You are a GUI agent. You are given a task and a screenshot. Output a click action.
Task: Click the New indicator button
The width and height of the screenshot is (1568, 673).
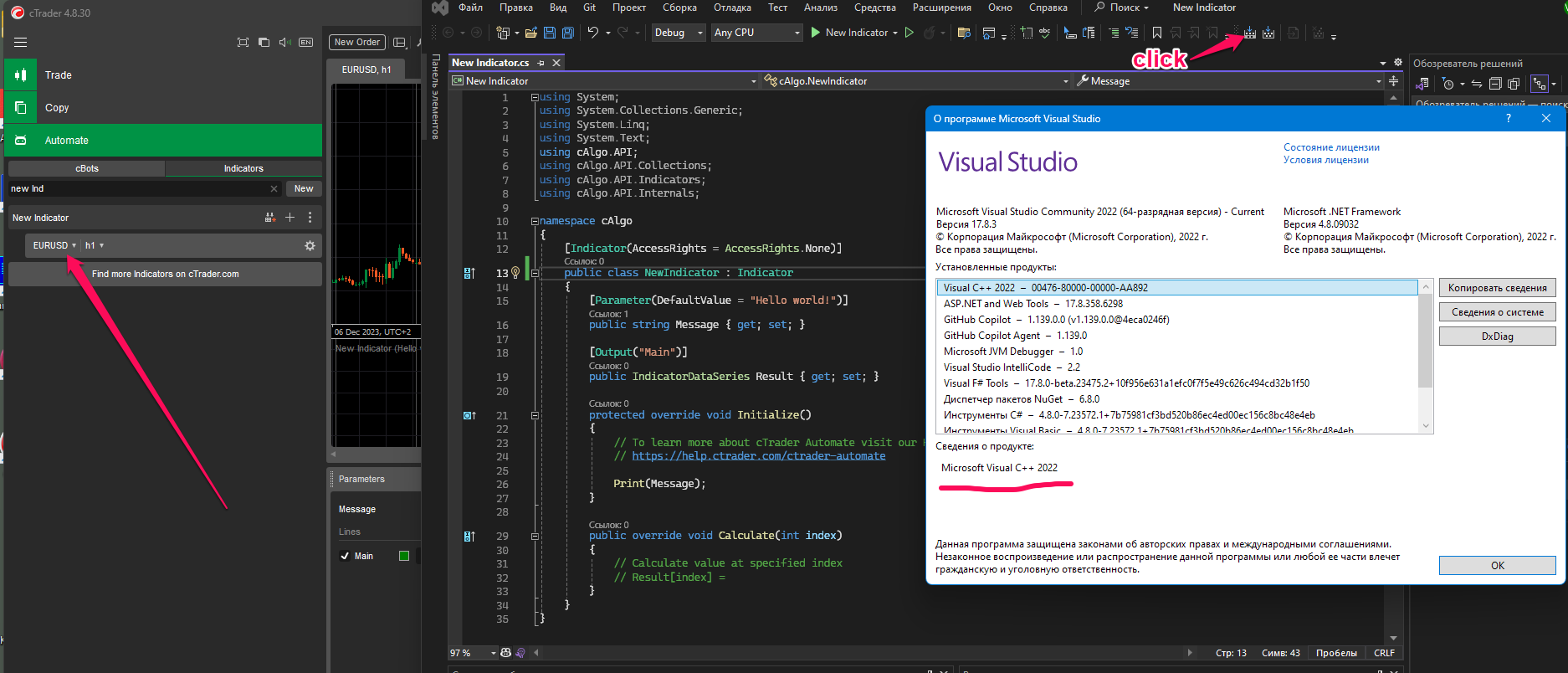point(304,188)
